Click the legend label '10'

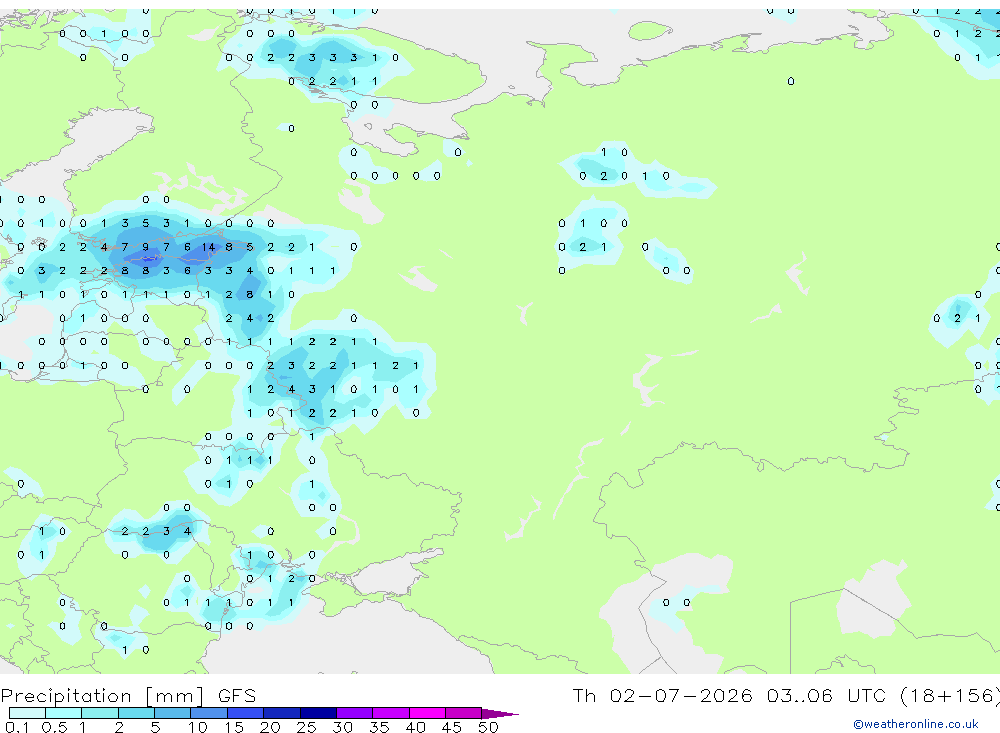coord(198,727)
